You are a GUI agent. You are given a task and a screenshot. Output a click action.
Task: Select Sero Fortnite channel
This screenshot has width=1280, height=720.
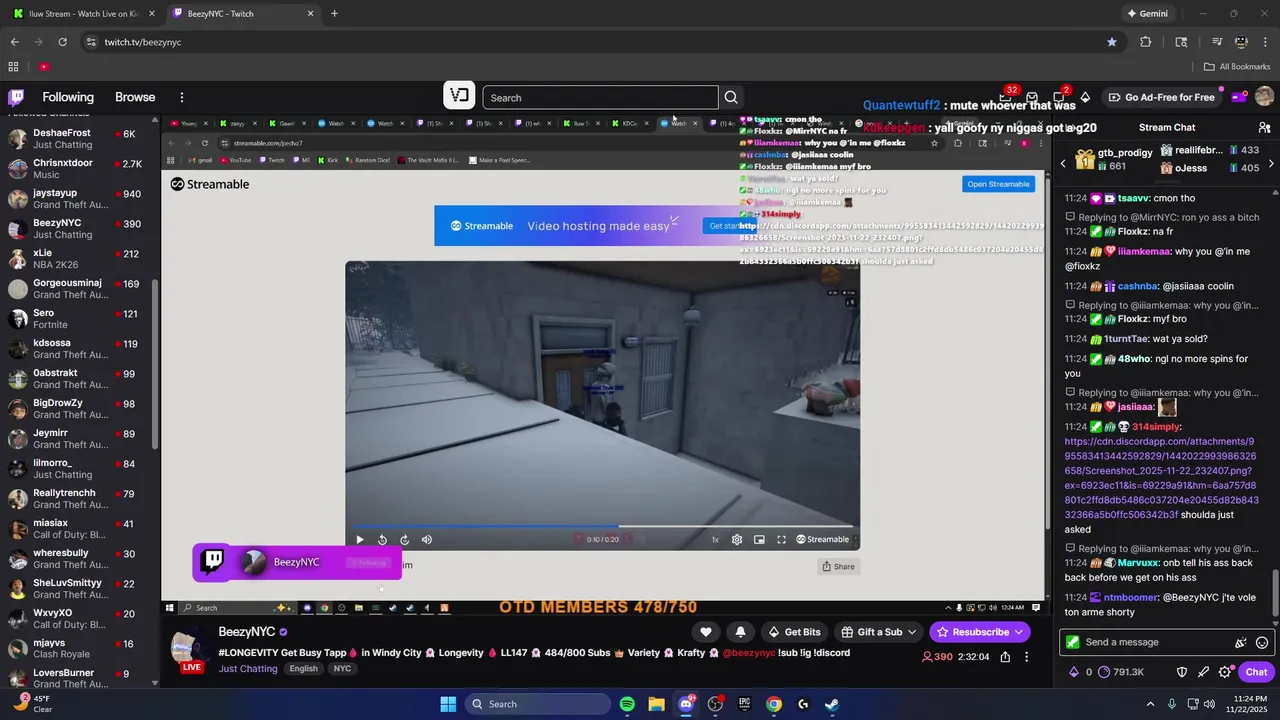click(78, 319)
